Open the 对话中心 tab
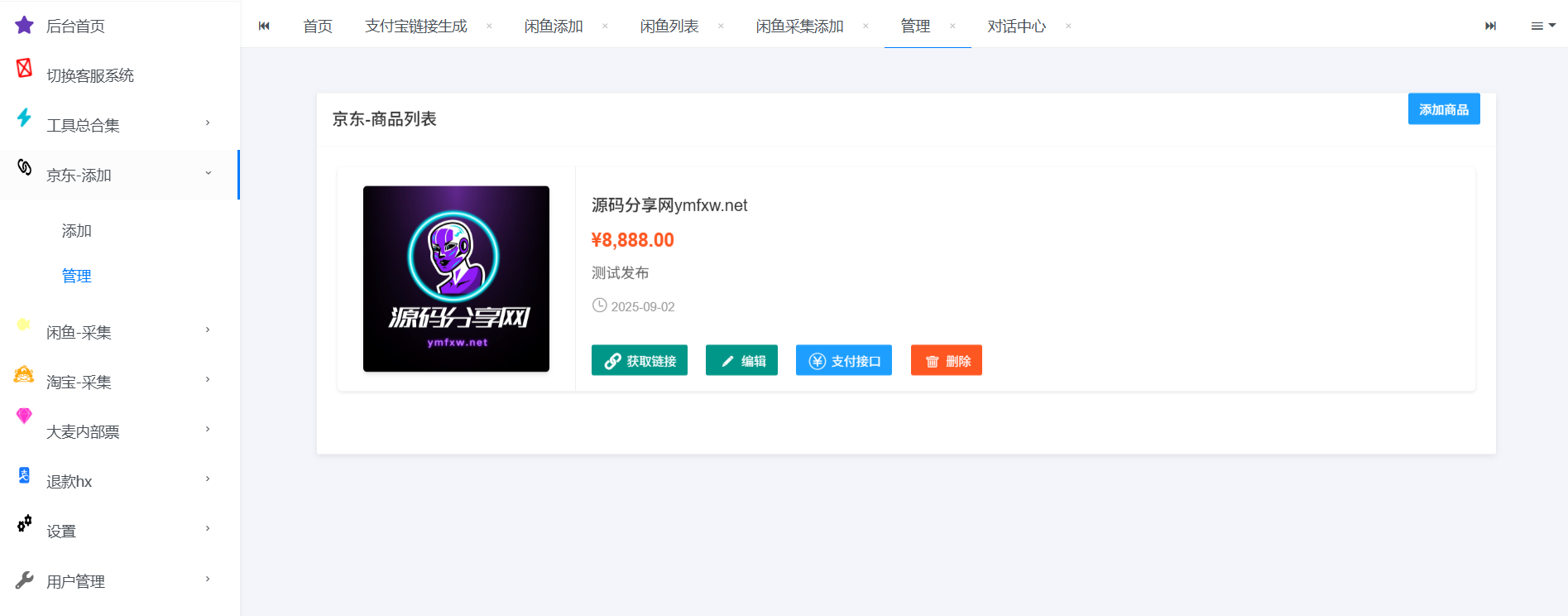The height and width of the screenshot is (616, 1568). click(1016, 26)
